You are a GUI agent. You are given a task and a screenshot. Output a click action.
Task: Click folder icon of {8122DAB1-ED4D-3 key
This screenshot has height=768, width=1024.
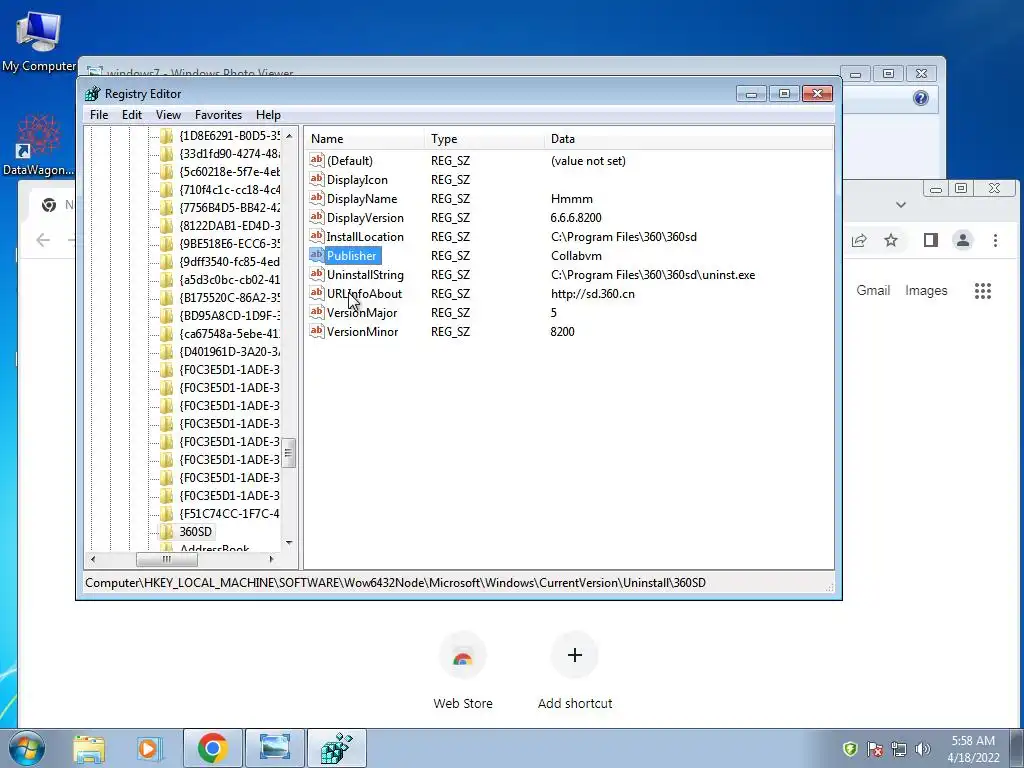pos(167,226)
